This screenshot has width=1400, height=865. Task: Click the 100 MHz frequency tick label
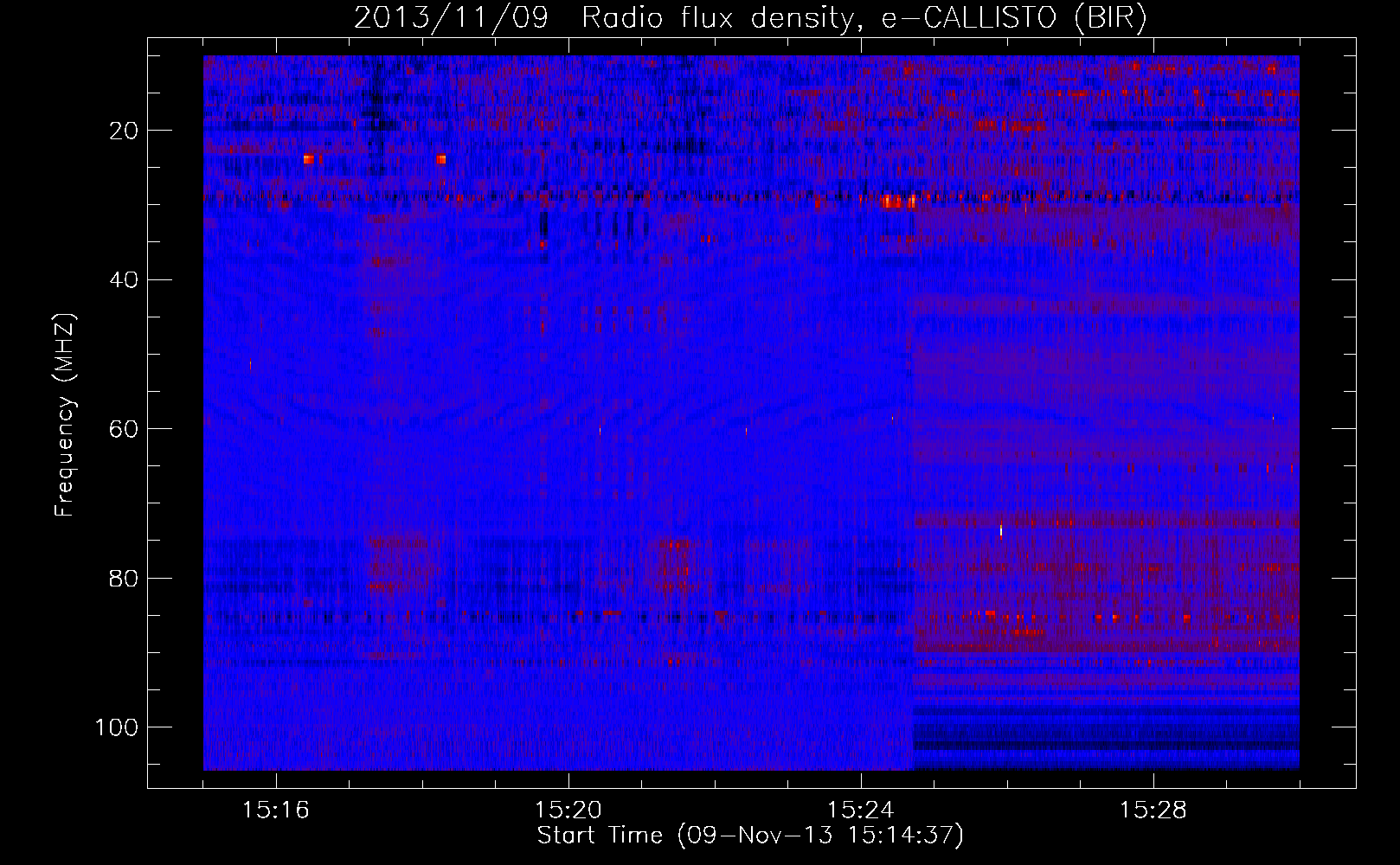pos(118,727)
